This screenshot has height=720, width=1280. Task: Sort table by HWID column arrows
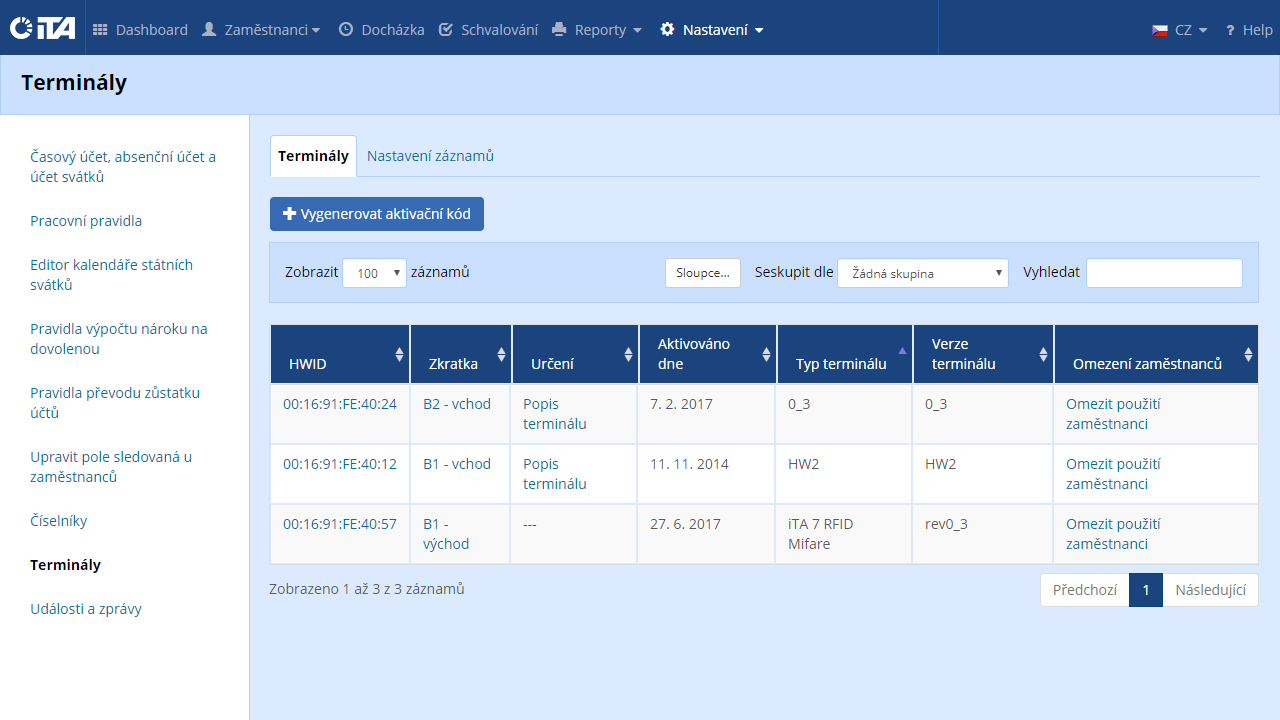pos(400,354)
